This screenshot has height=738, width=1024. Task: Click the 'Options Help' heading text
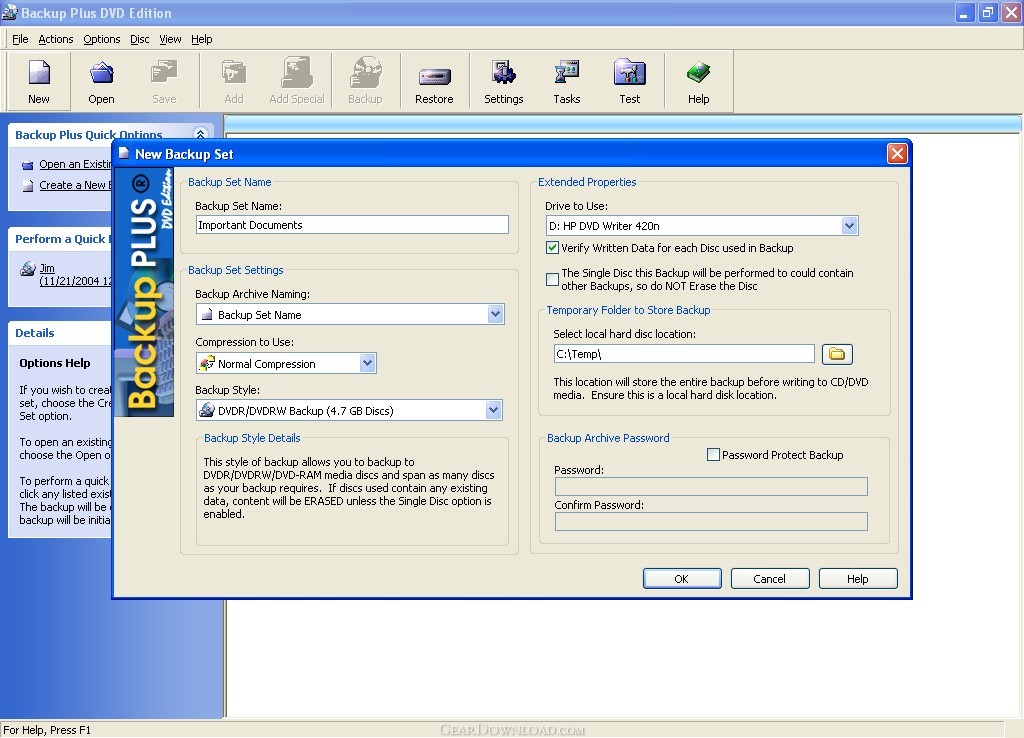[55, 363]
